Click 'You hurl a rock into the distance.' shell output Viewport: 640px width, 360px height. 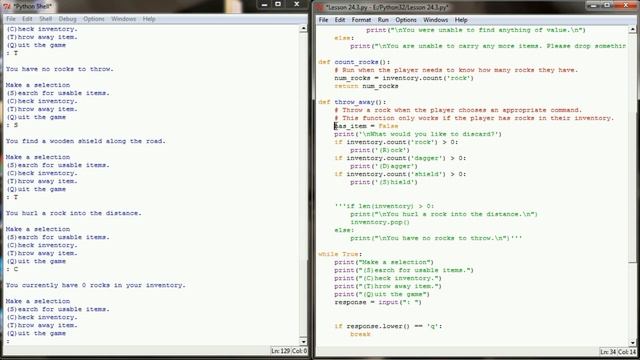73,213
